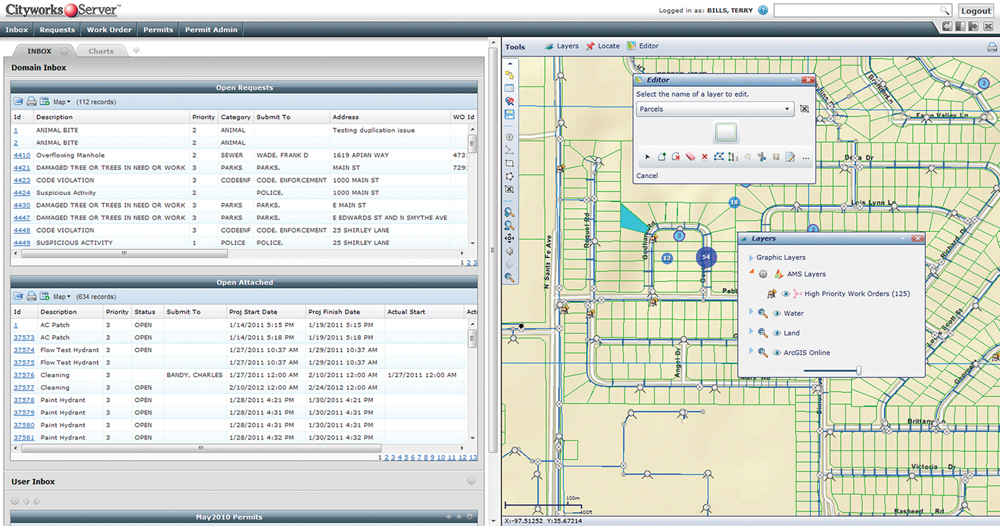Adjust the Layers panel transparency slider
The width and height of the screenshot is (1000, 526).
coord(858,370)
